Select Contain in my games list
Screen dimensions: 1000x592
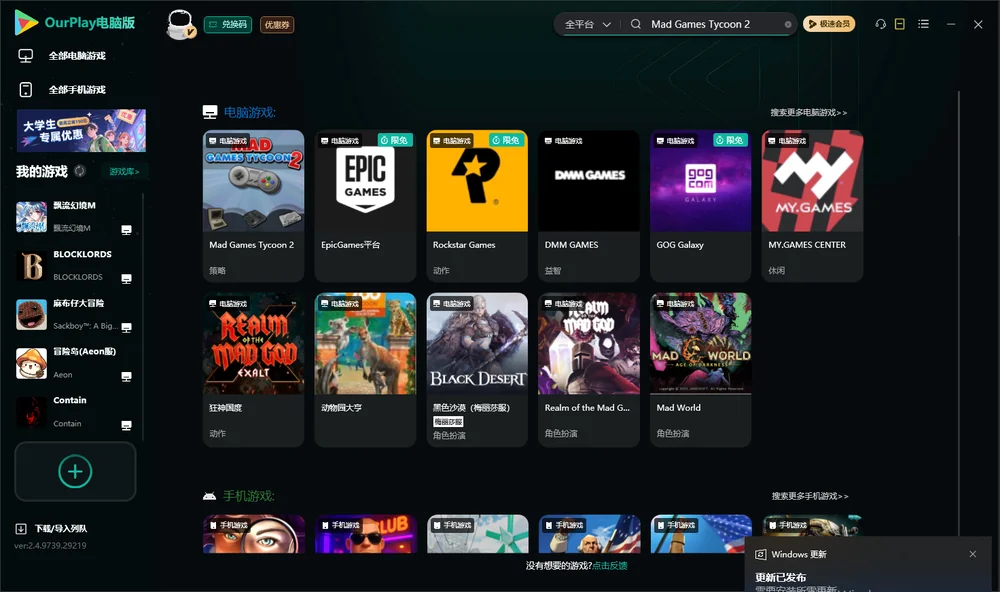pyautogui.click(x=74, y=411)
